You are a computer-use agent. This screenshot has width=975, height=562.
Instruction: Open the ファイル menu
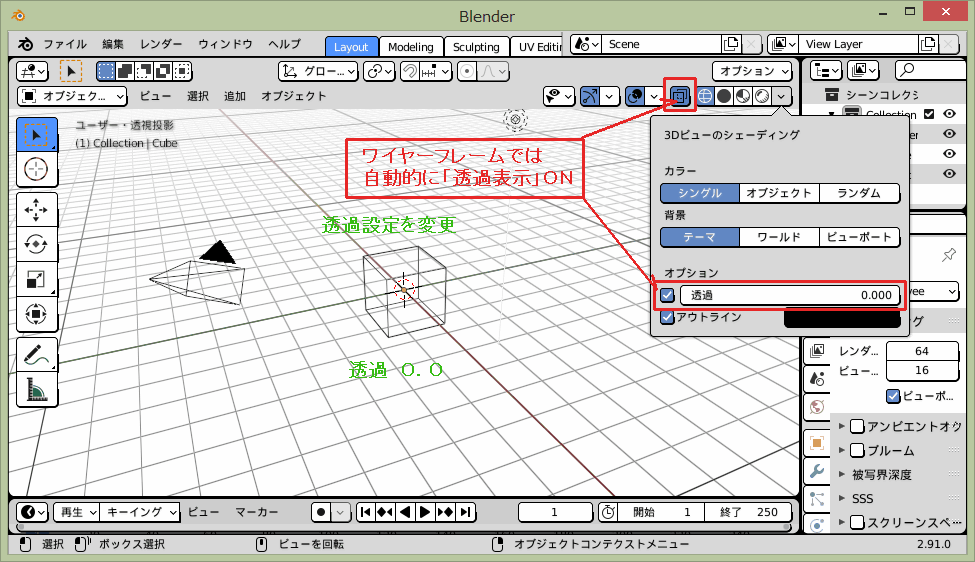[x=65, y=44]
